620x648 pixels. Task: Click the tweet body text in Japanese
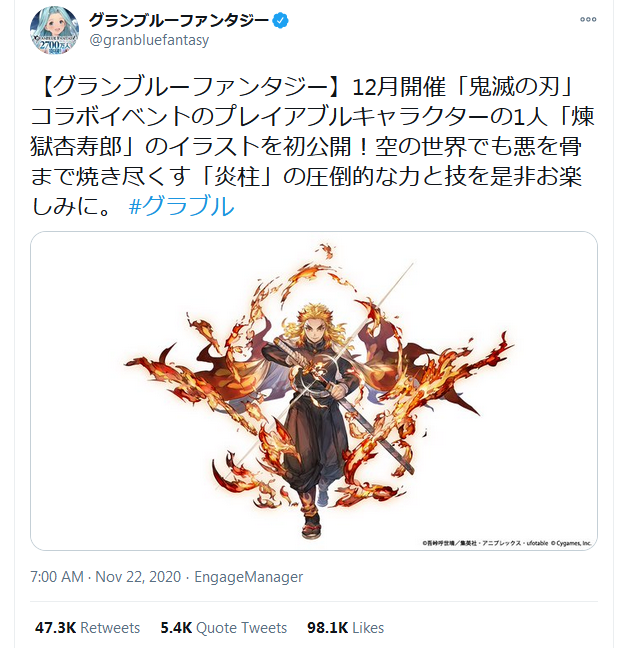coord(312,147)
